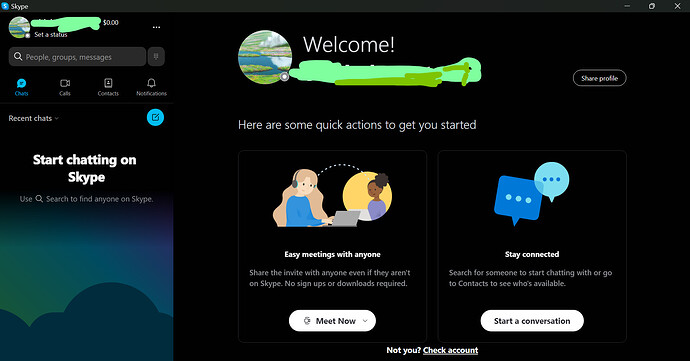Expand the Recent chats dropdown
This screenshot has width=690, height=361.
coord(33,118)
